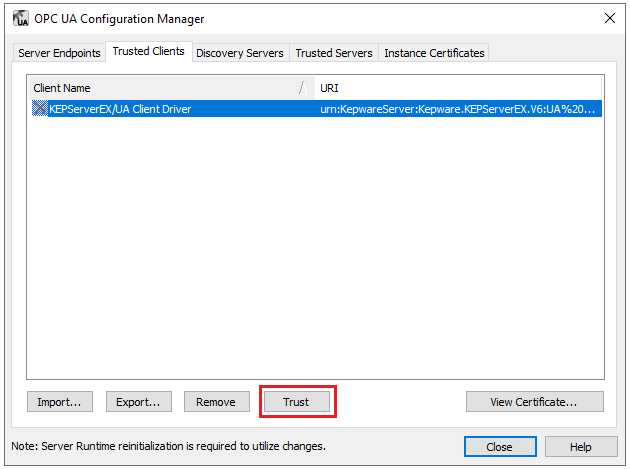Image resolution: width=630 pixels, height=469 pixels.
Task: Go to the Trusted Servers tab
Action: coord(334,53)
